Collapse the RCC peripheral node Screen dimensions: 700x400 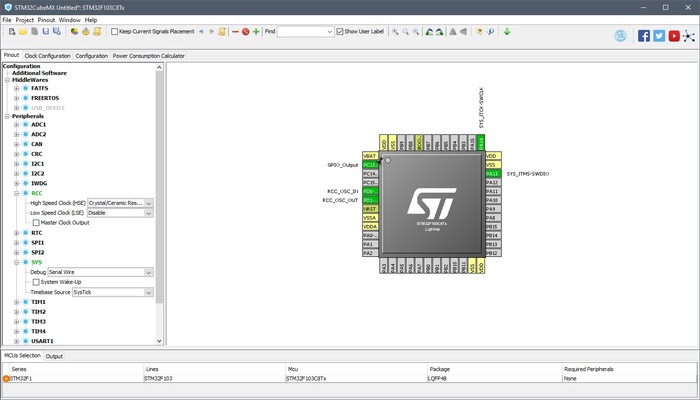coord(17,193)
